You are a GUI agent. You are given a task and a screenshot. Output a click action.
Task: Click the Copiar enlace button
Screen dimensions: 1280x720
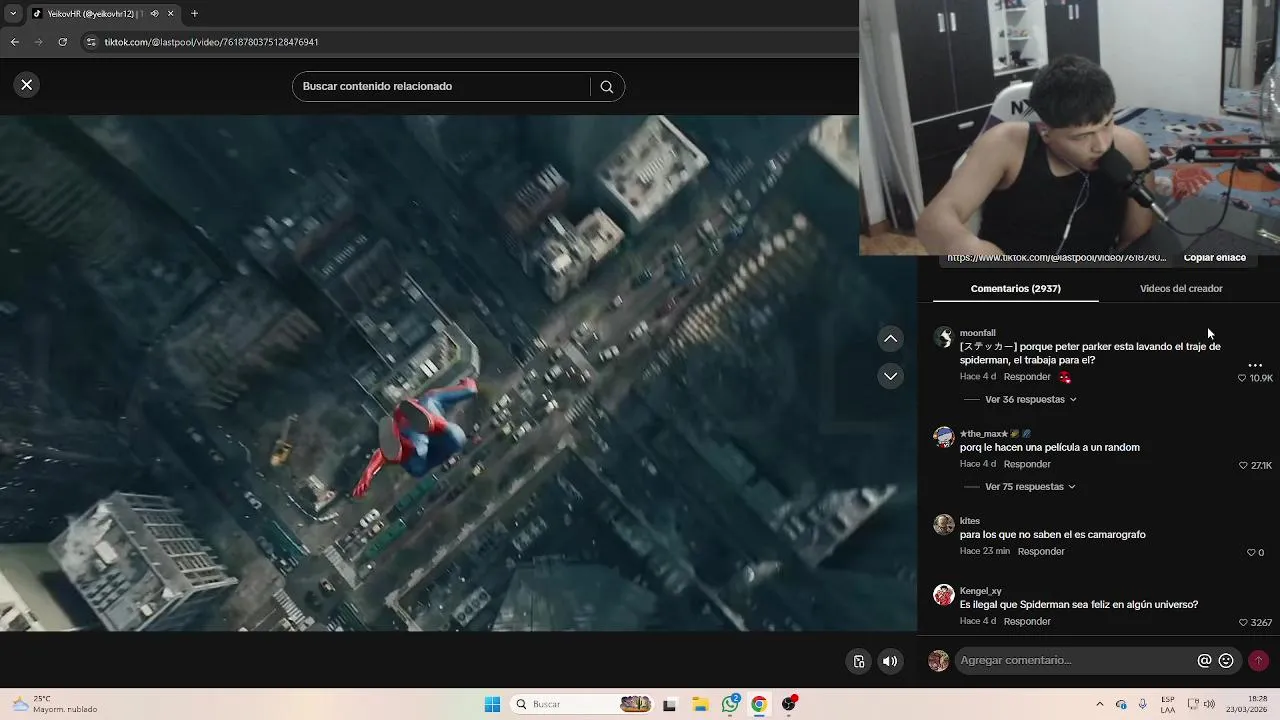[x=1214, y=258]
